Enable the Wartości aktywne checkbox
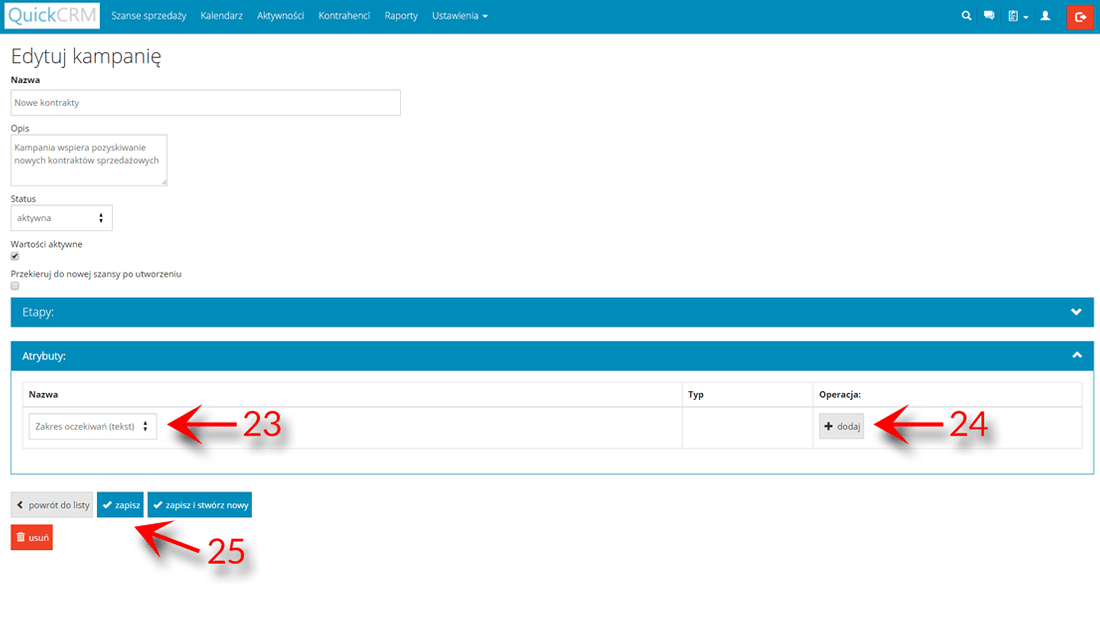 pyautogui.click(x=15, y=257)
